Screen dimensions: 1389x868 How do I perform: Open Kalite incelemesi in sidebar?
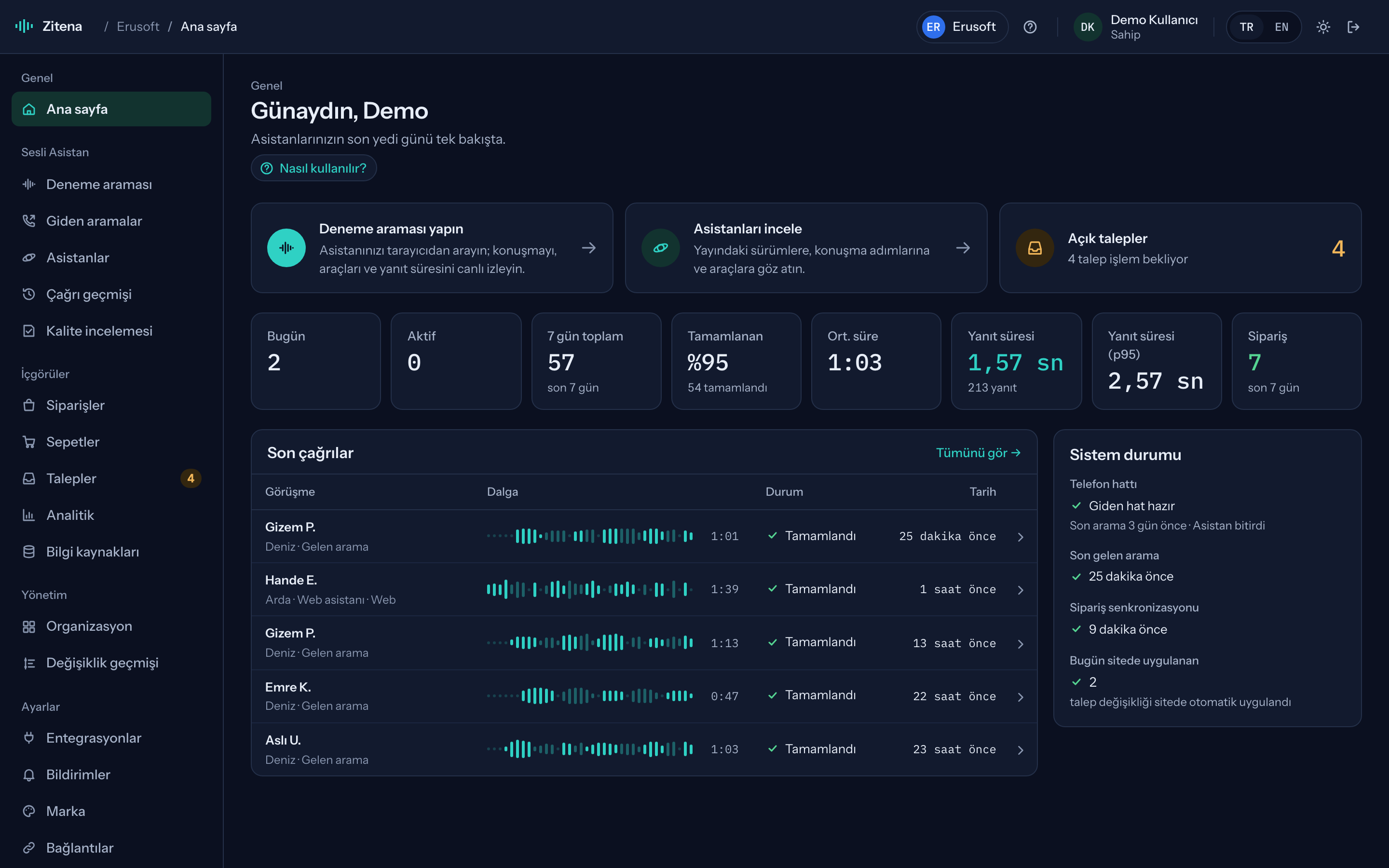[111, 331]
